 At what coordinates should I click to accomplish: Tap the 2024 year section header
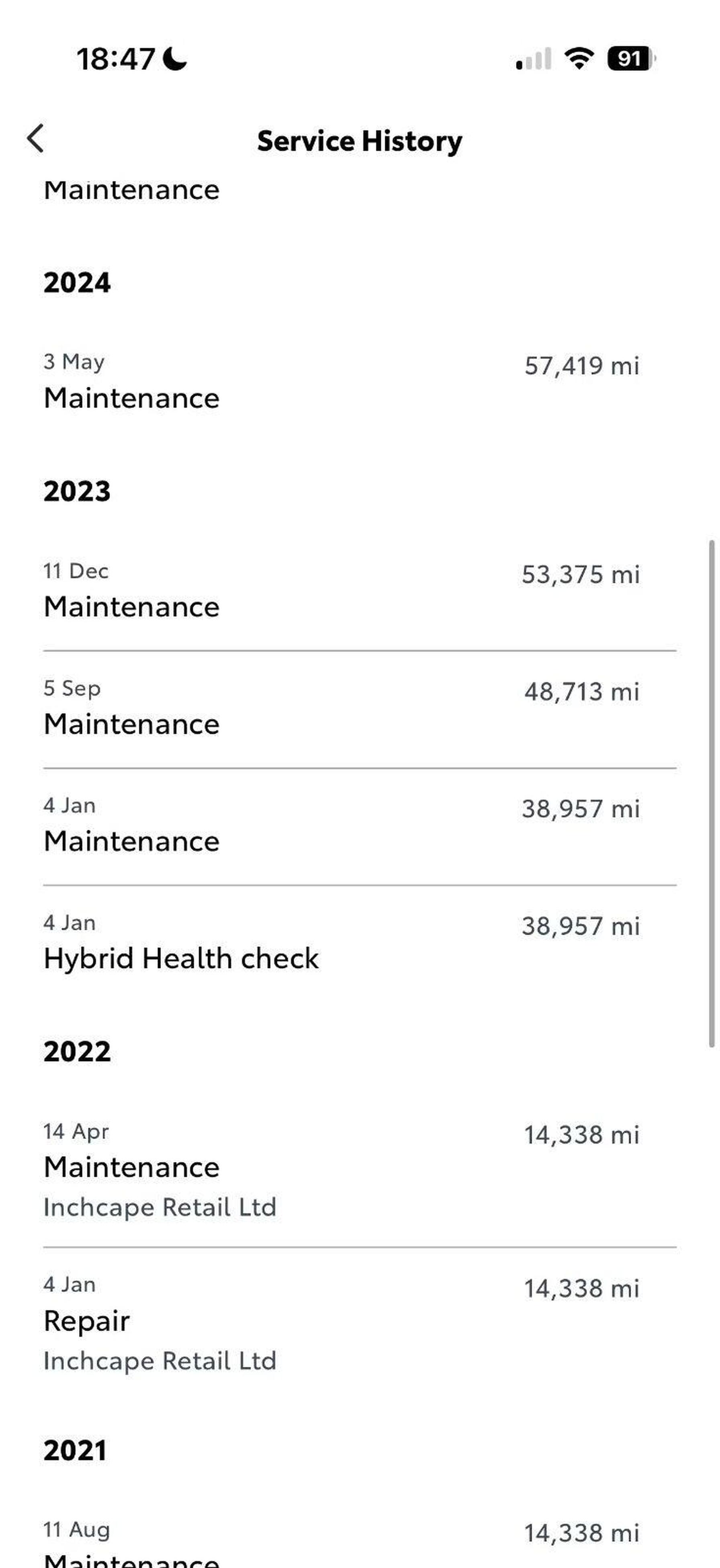click(77, 282)
